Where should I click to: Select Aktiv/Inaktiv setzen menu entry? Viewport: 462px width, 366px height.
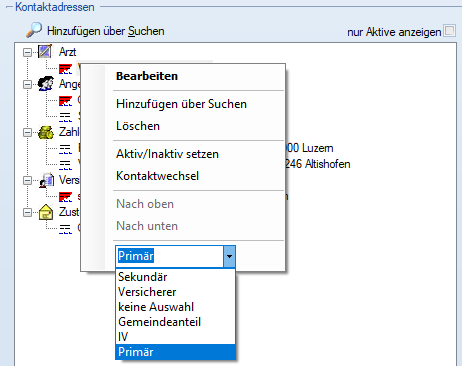coord(167,154)
